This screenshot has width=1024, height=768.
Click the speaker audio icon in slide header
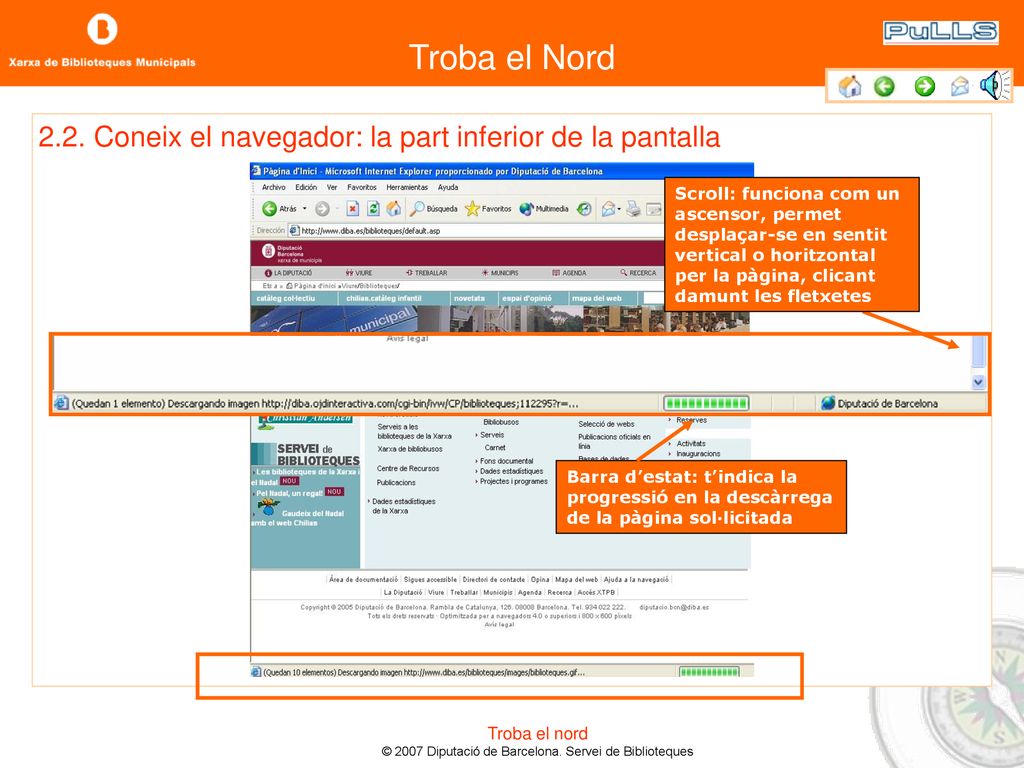tap(995, 85)
